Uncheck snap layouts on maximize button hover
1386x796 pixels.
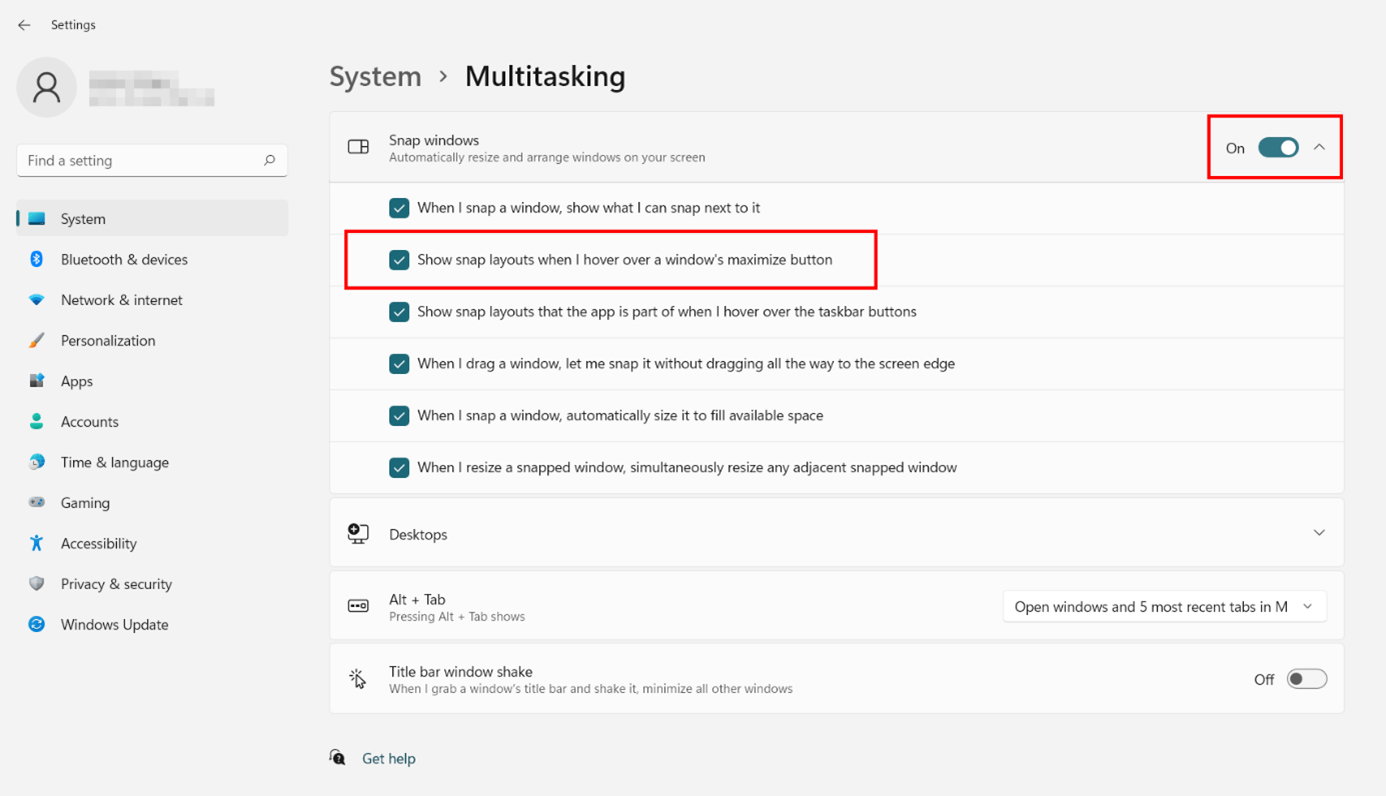point(399,260)
